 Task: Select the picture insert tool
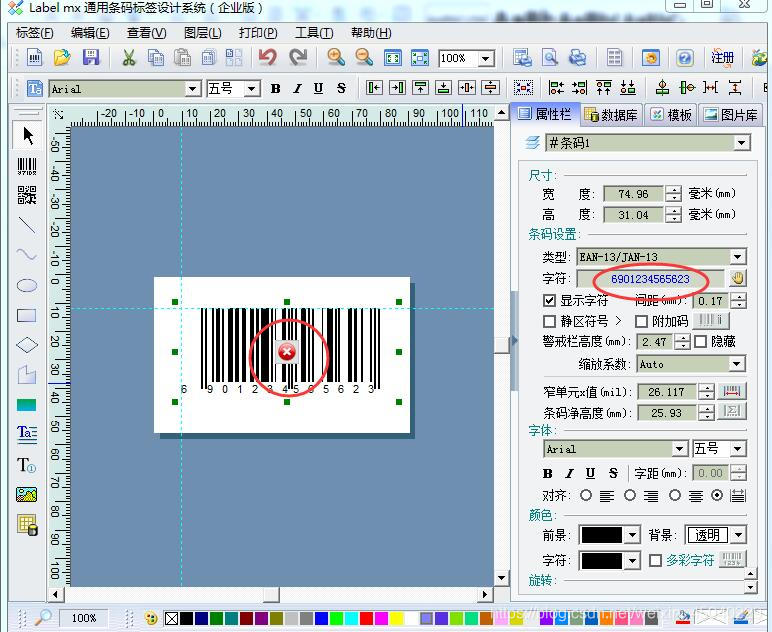coord(27,495)
